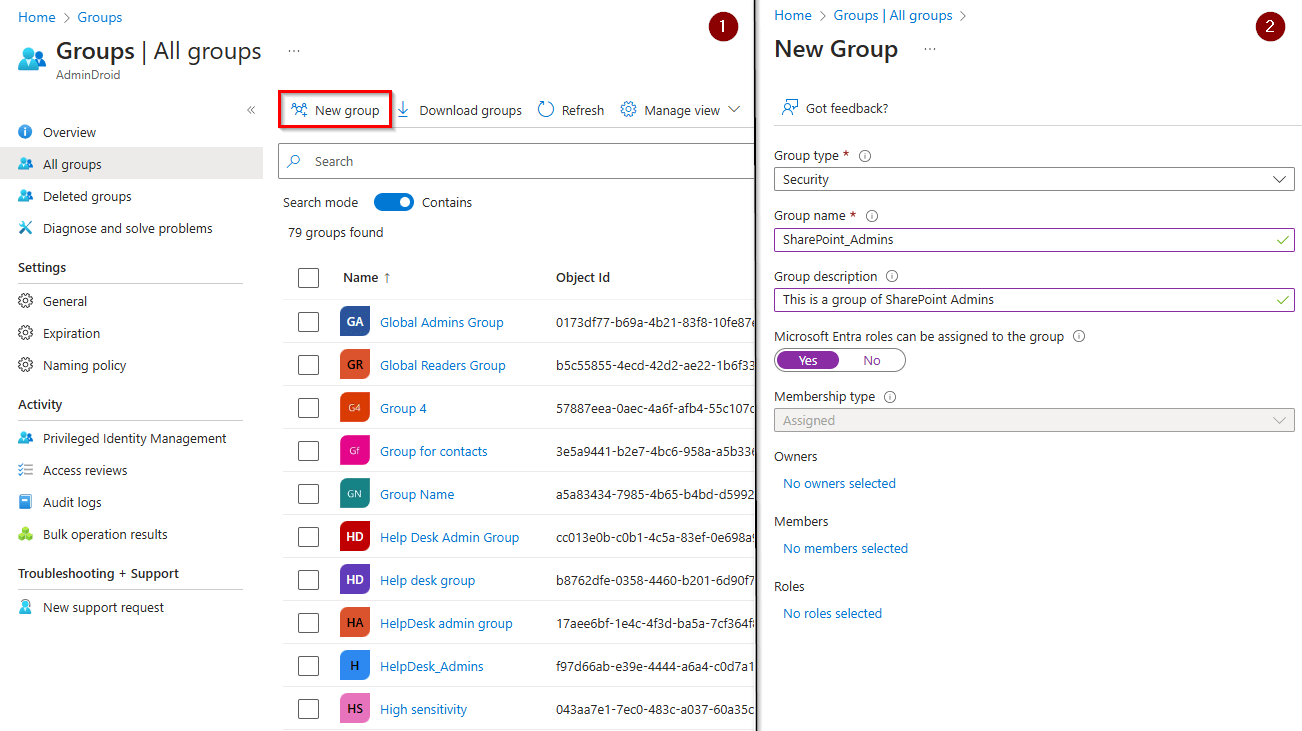This screenshot has height=731, width=1302.
Task: Open Manage view settings gear
Action: 627,109
